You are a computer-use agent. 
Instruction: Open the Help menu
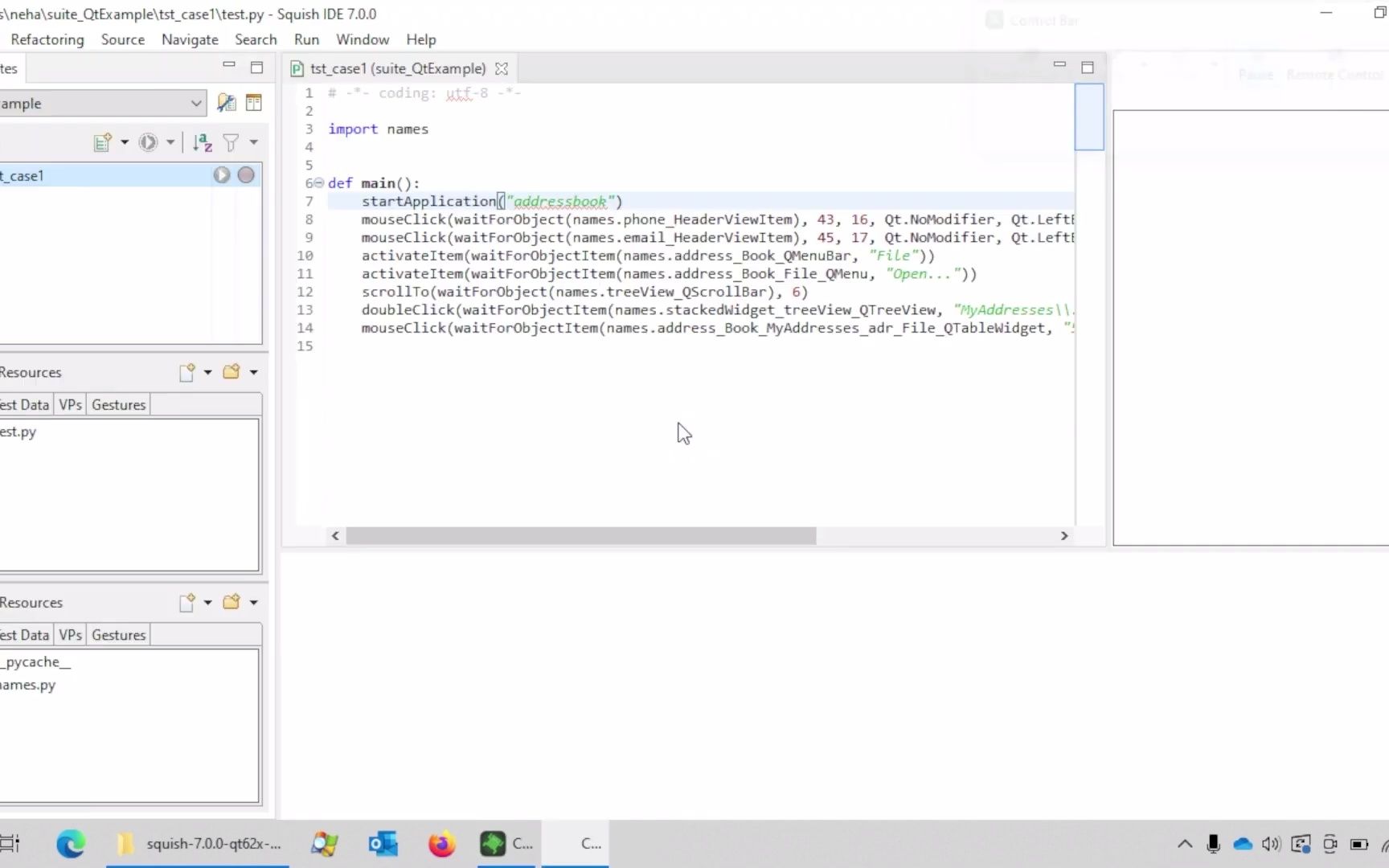pyautogui.click(x=421, y=39)
